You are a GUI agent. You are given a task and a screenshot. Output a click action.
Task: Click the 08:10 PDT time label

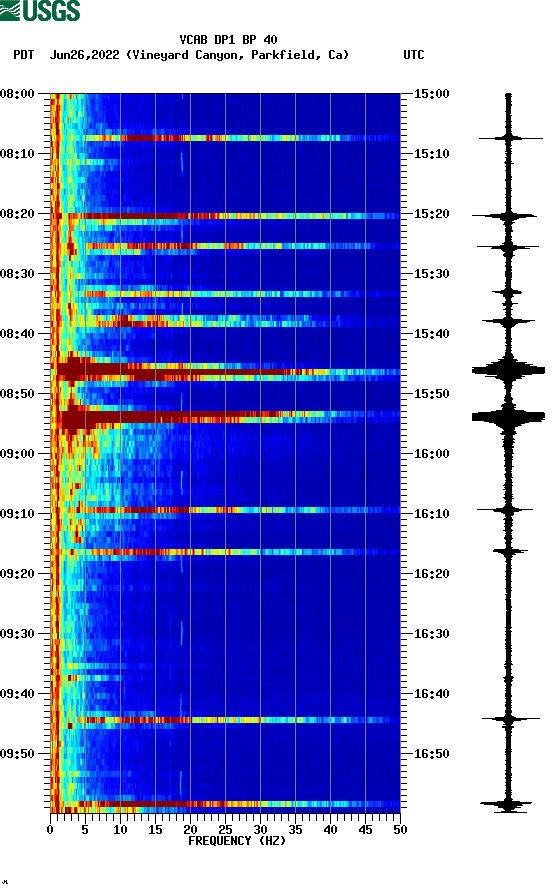[x=18, y=154]
